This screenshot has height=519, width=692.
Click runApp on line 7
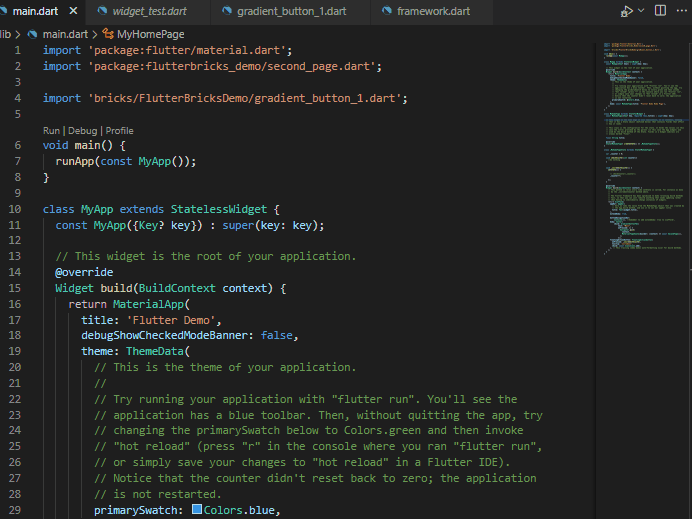(x=74, y=162)
